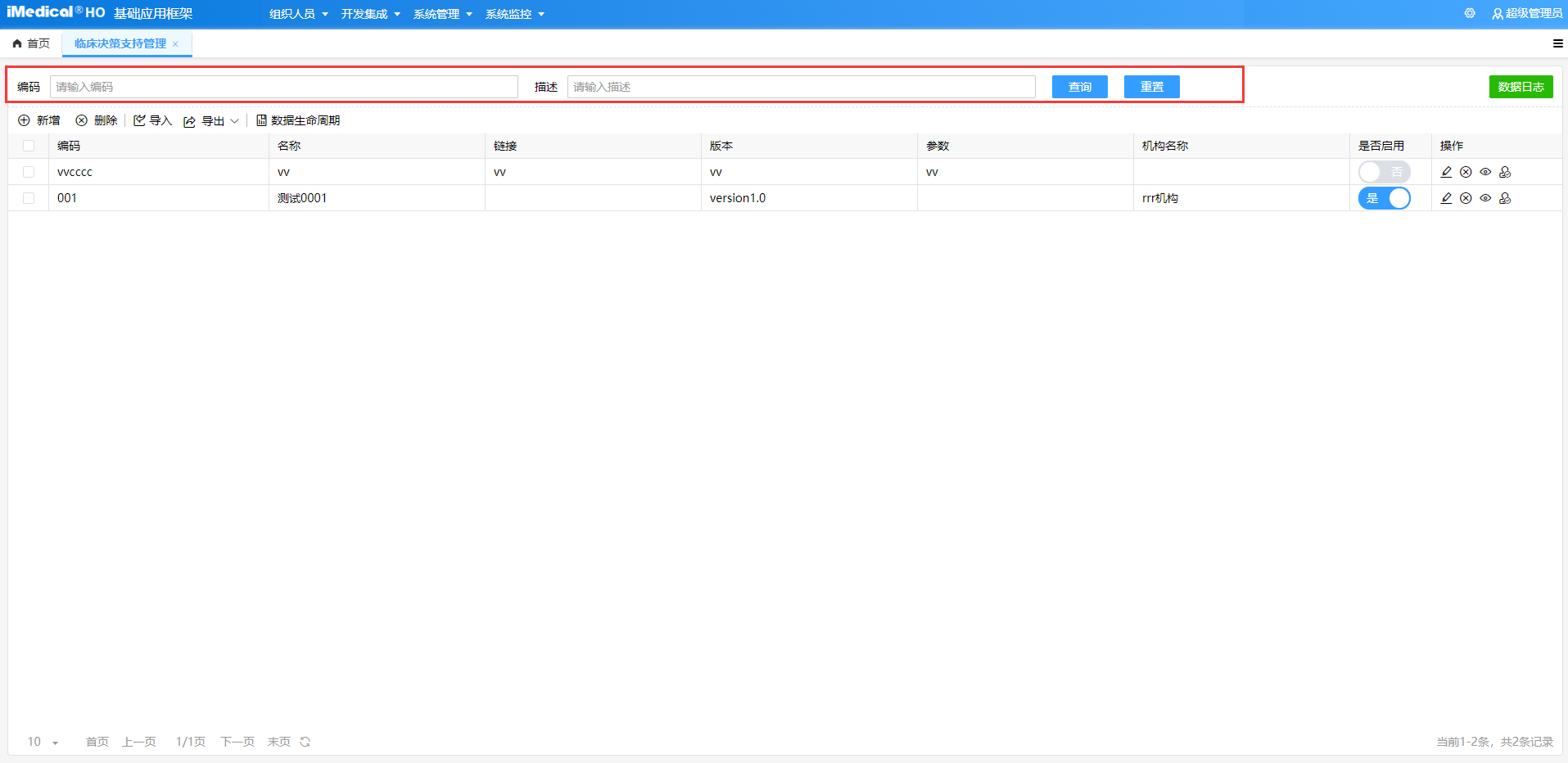Expand the 导出 export dropdown

coord(236,120)
